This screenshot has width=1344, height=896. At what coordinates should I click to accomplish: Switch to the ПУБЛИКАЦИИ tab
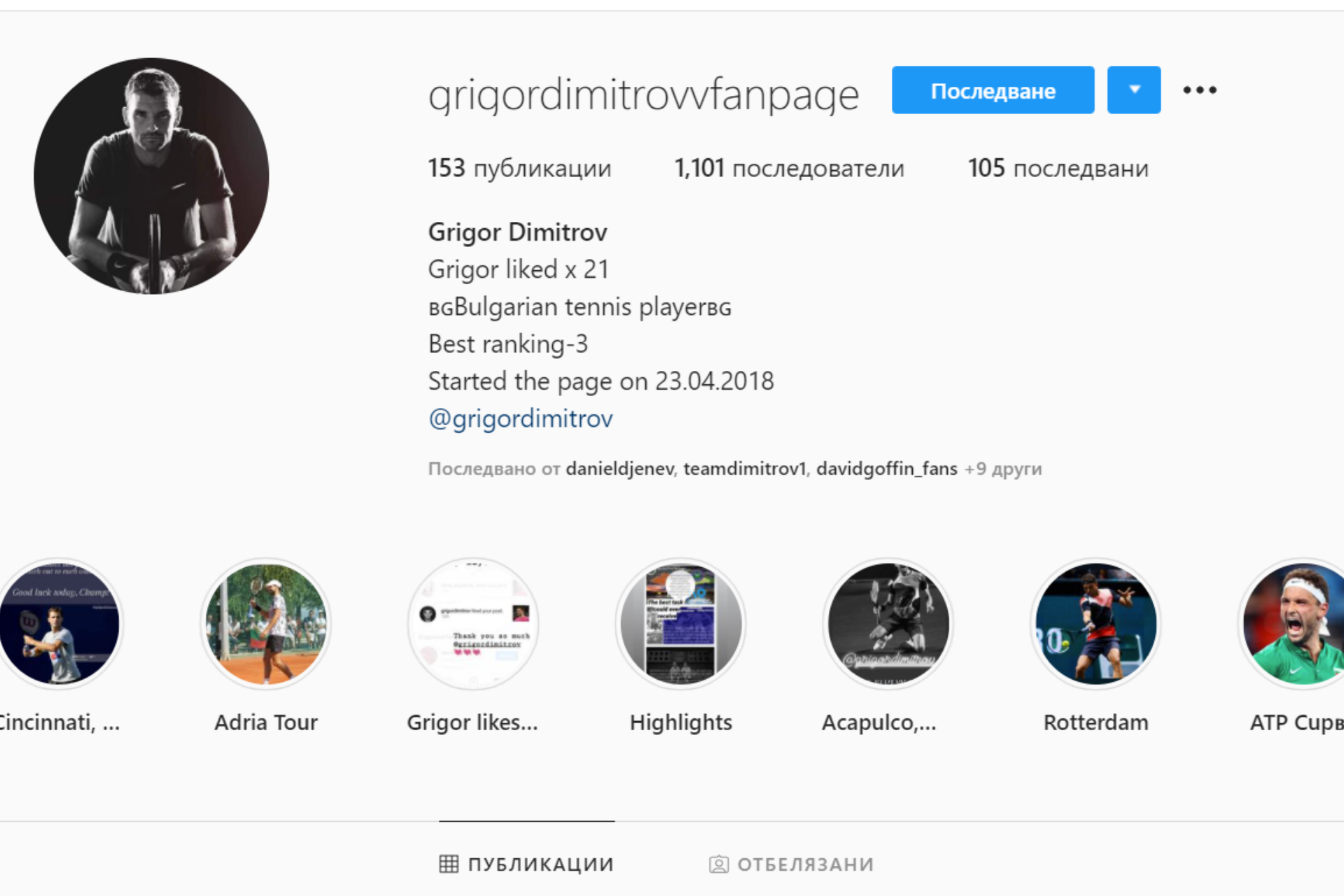click(526, 864)
